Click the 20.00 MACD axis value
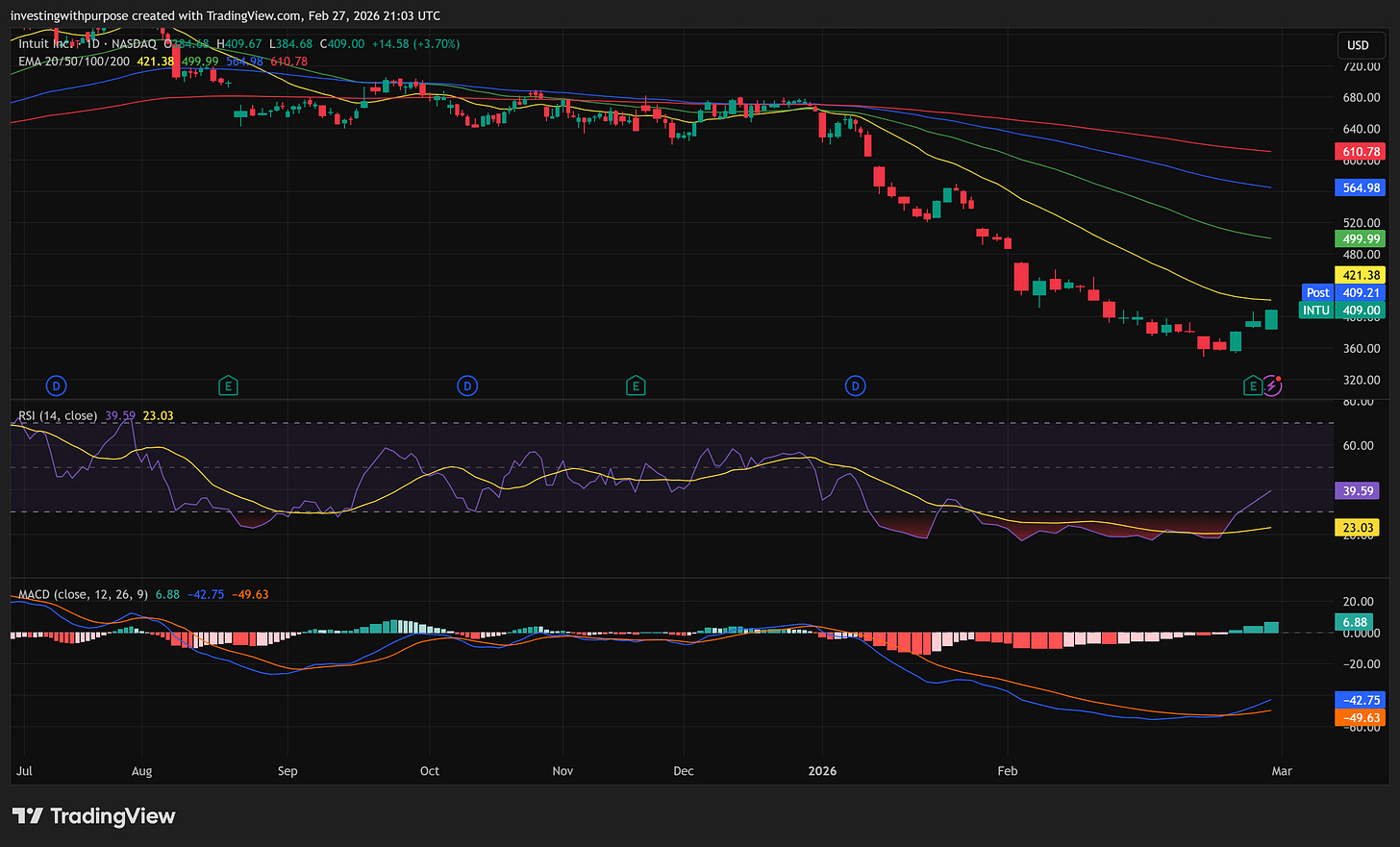Image resolution: width=1400 pixels, height=847 pixels. pos(1358,603)
